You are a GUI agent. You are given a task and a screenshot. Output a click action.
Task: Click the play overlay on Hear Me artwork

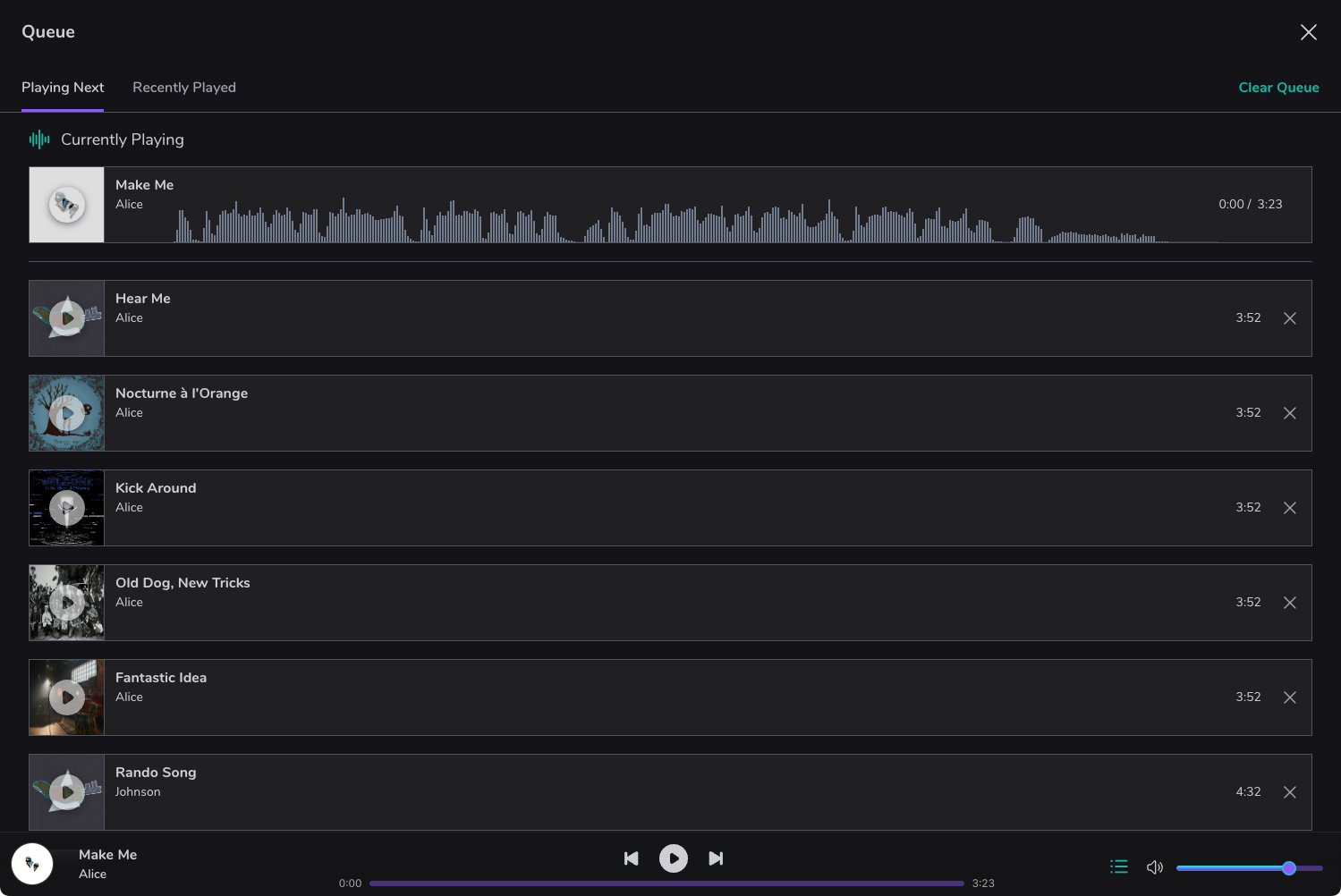click(66, 317)
